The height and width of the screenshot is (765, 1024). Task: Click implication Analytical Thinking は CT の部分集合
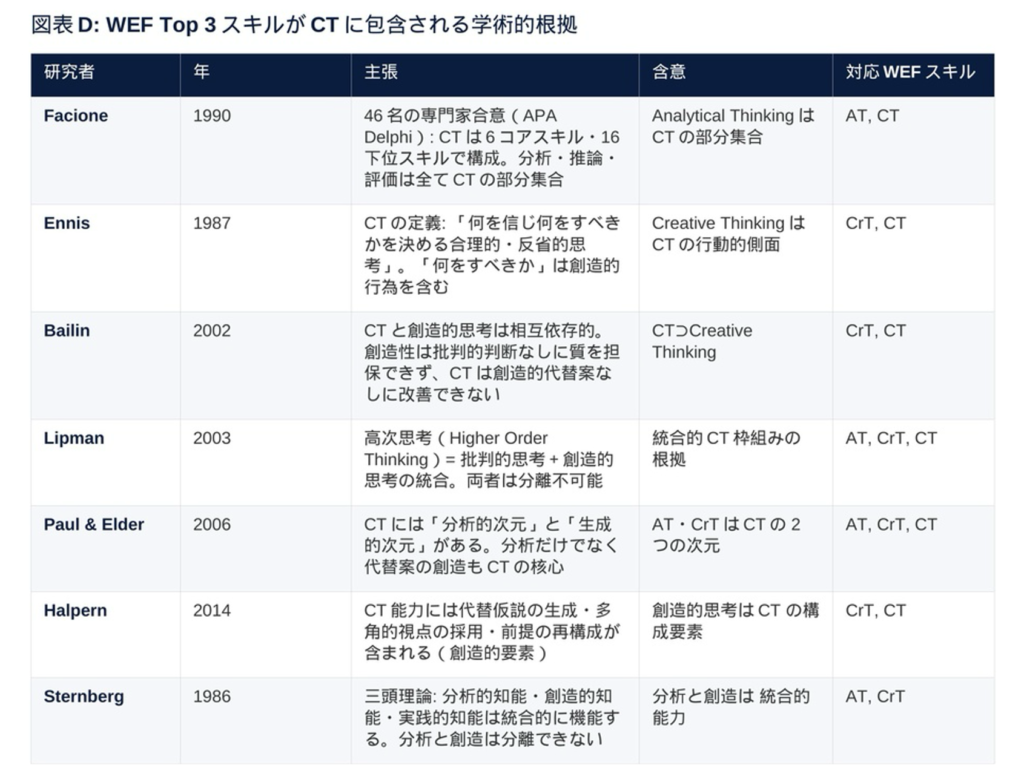point(733,126)
